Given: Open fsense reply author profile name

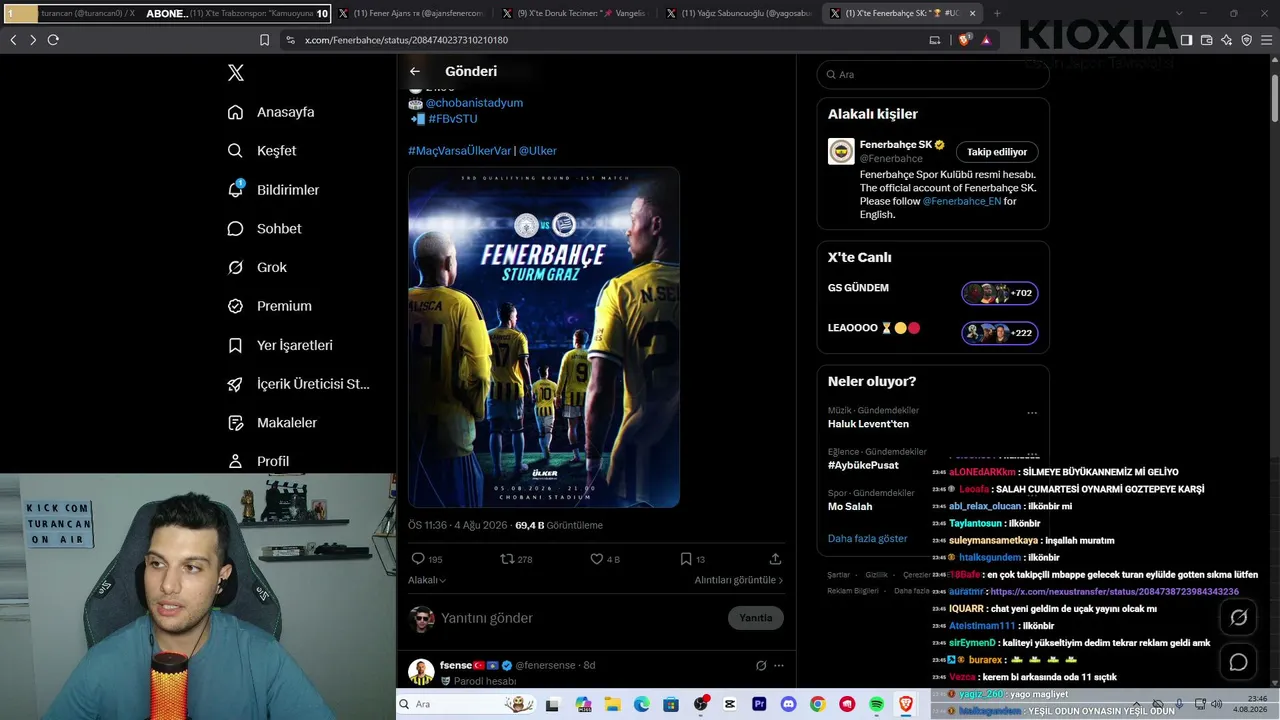Looking at the screenshot, I should (x=456, y=665).
